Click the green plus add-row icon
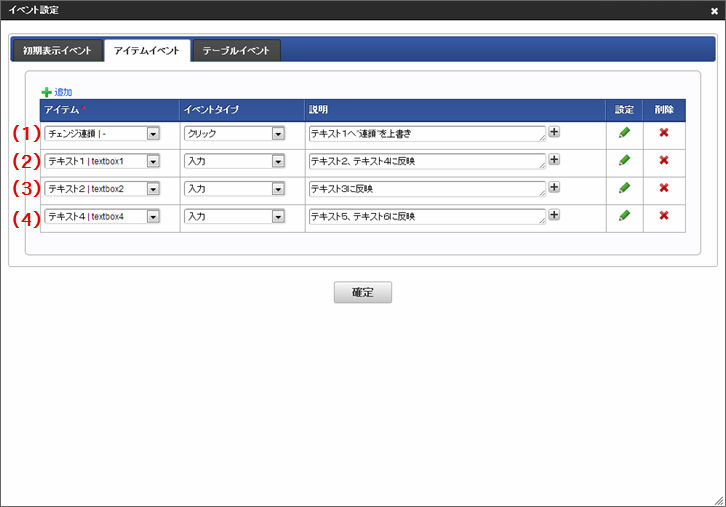This screenshot has width=726, height=507. coord(46,91)
